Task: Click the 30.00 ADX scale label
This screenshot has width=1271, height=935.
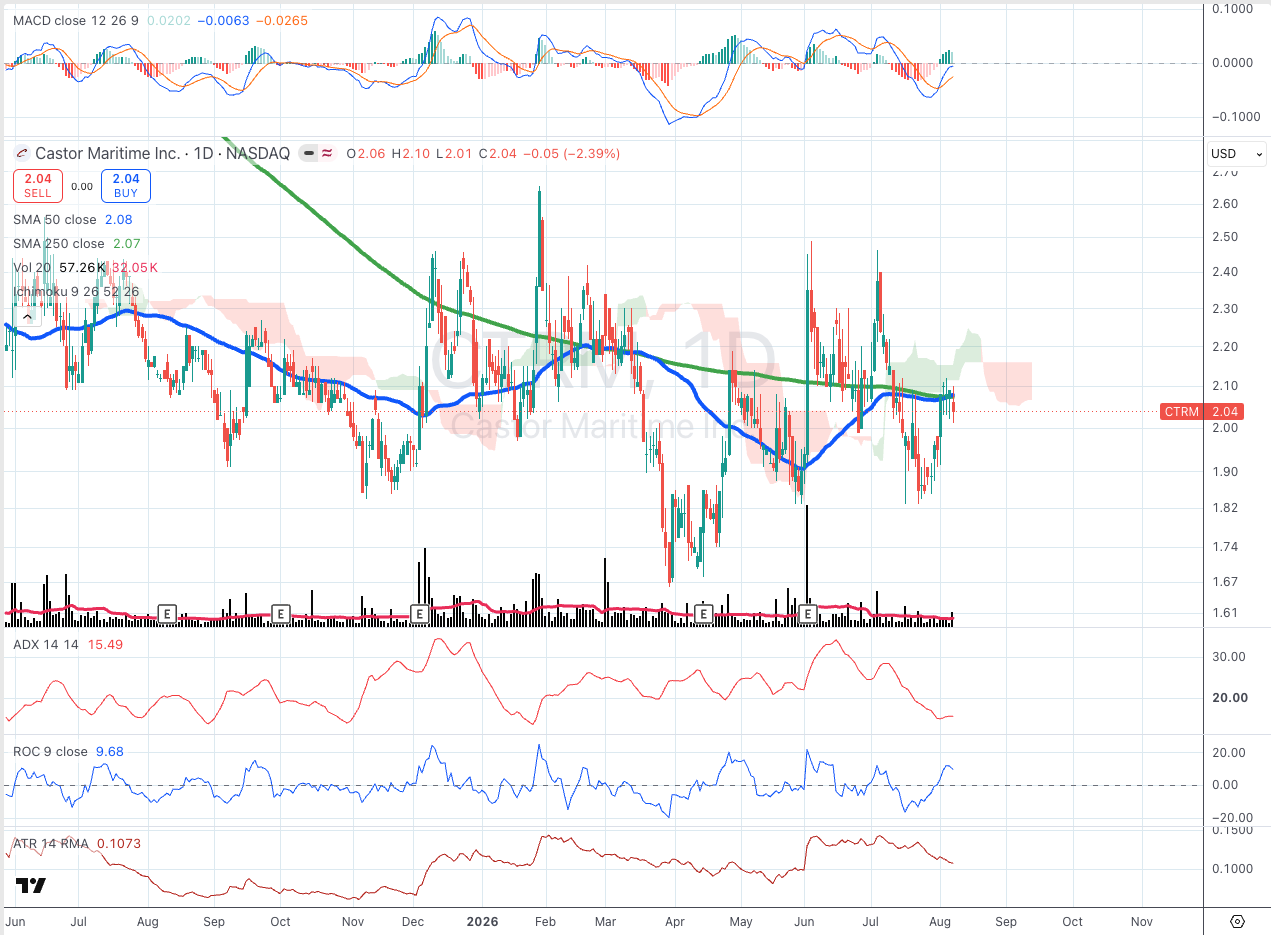Action: tap(1230, 657)
